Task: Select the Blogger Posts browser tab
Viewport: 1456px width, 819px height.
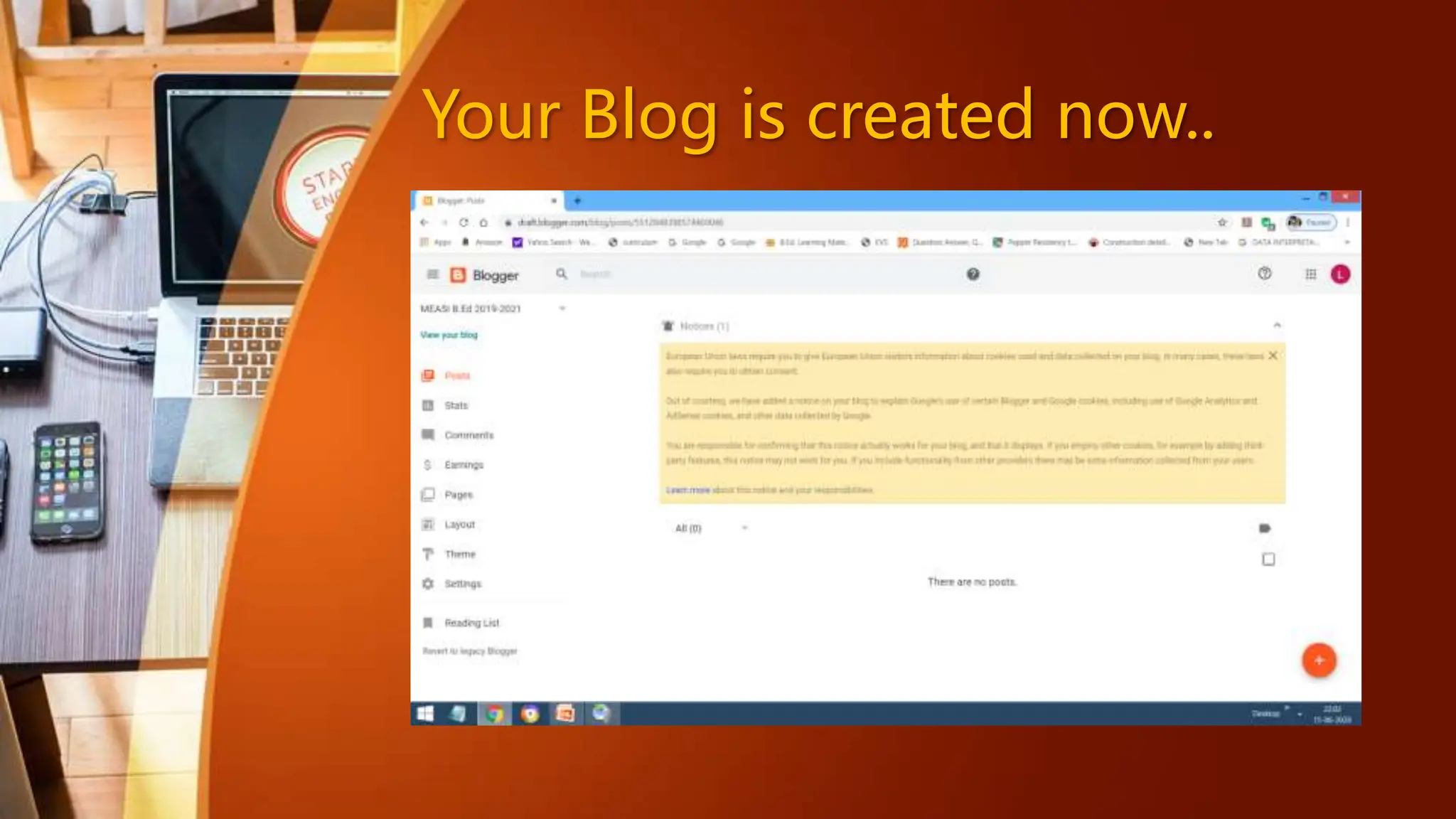Action: click(x=487, y=201)
